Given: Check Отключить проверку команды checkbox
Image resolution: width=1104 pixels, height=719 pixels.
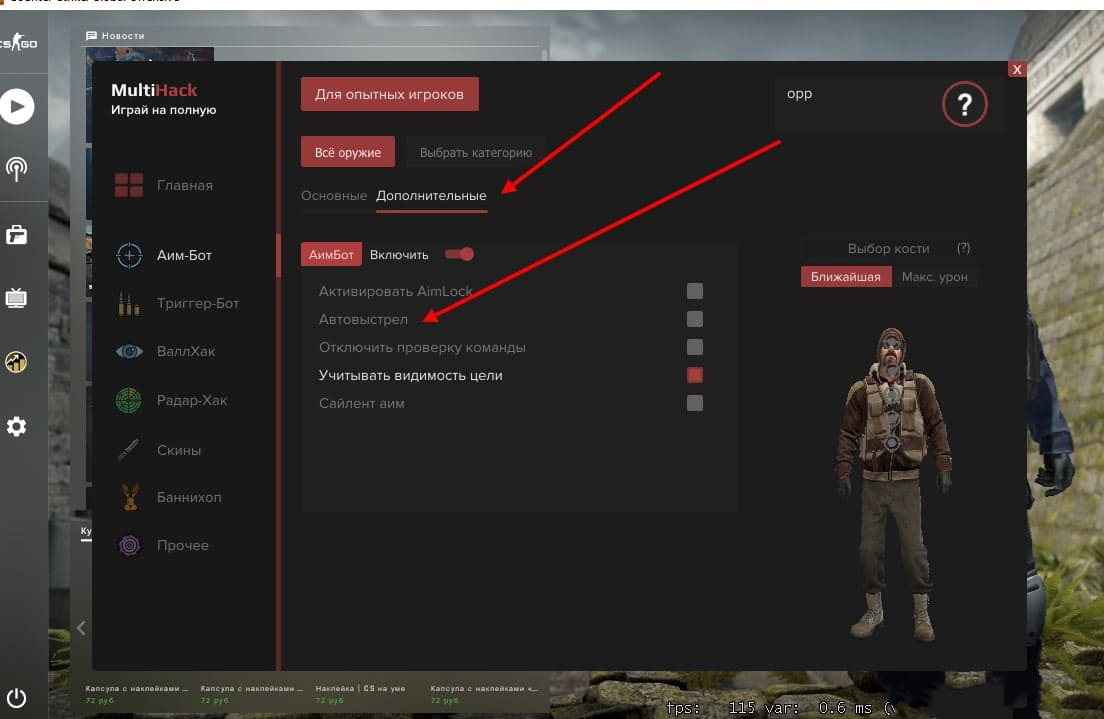Looking at the screenshot, I should (x=694, y=347).
